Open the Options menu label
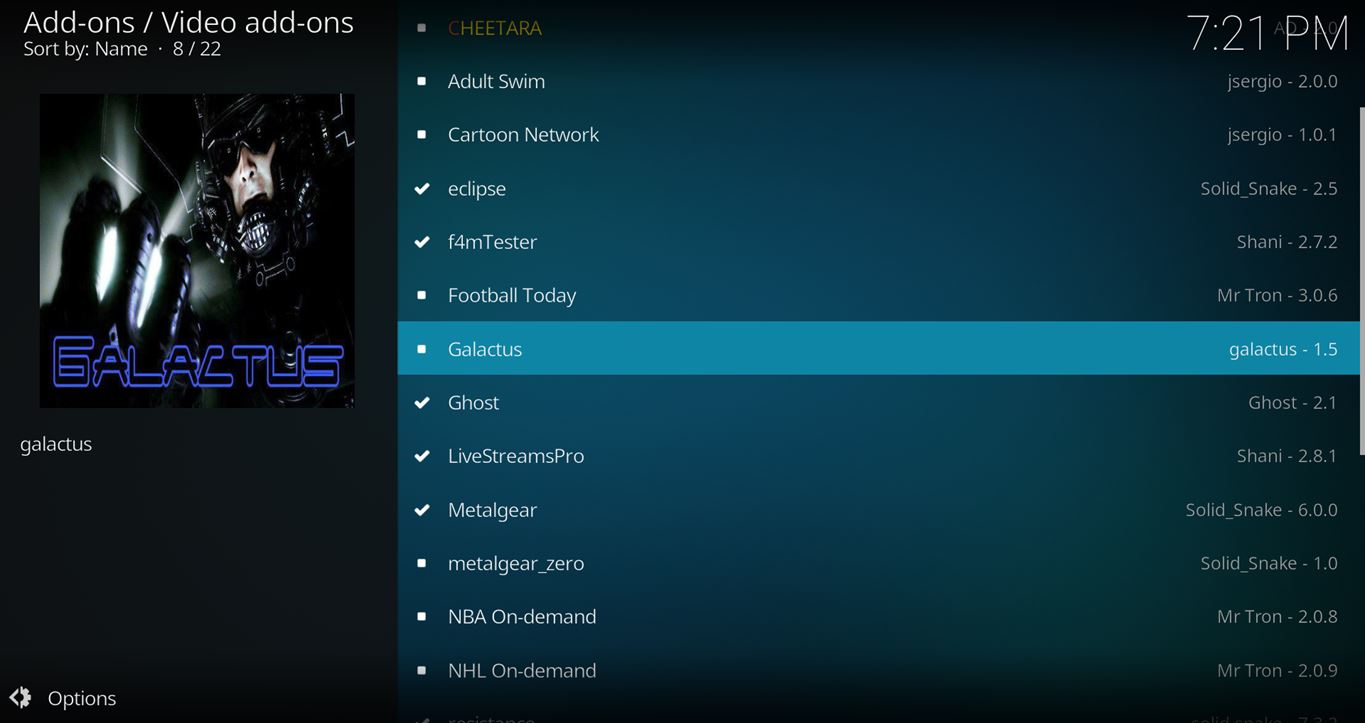Screen dimensions: 1365x723 82,699
